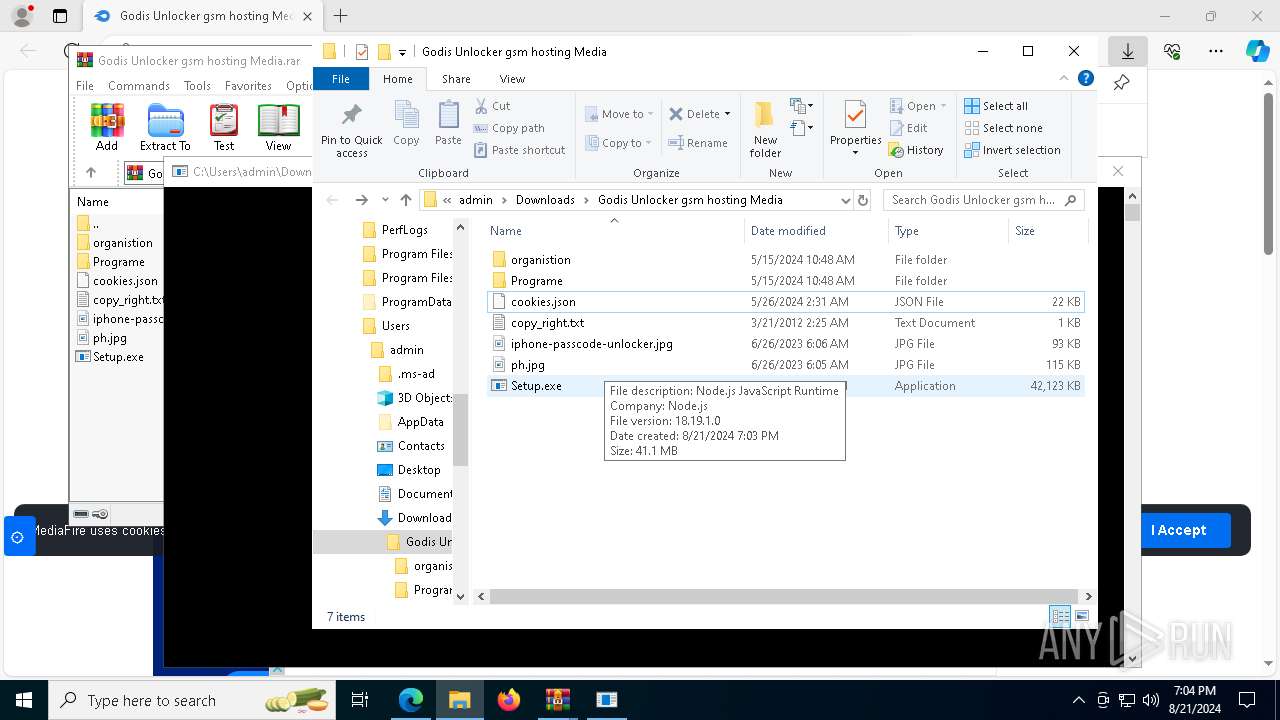Screen dimensions: 1280x720
Task: Click WinRAR View toolbar icon
Action: pos(278,127)
